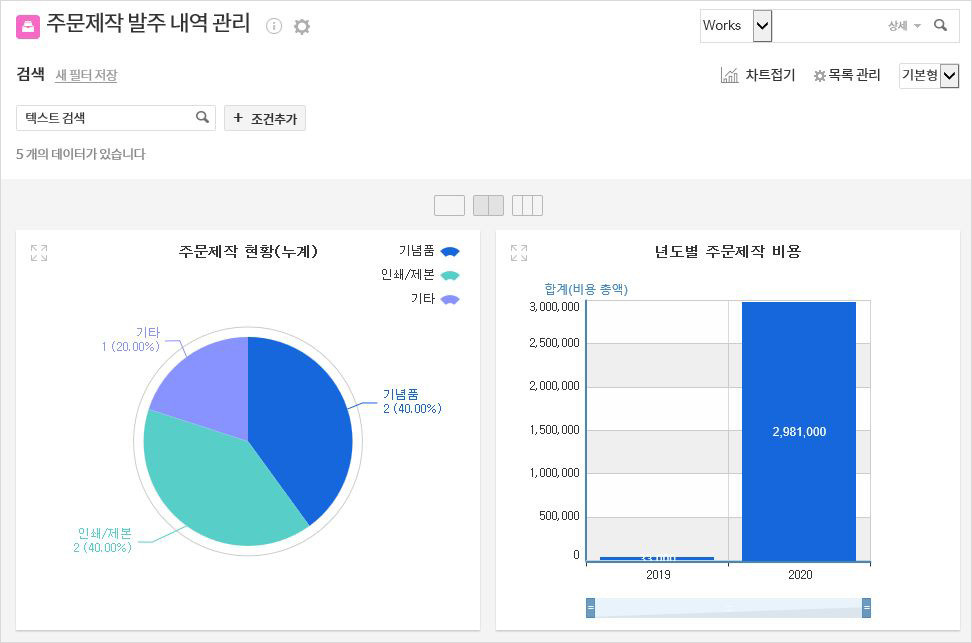
Task: Open the info icon next to title
Action: pos(274,26)
